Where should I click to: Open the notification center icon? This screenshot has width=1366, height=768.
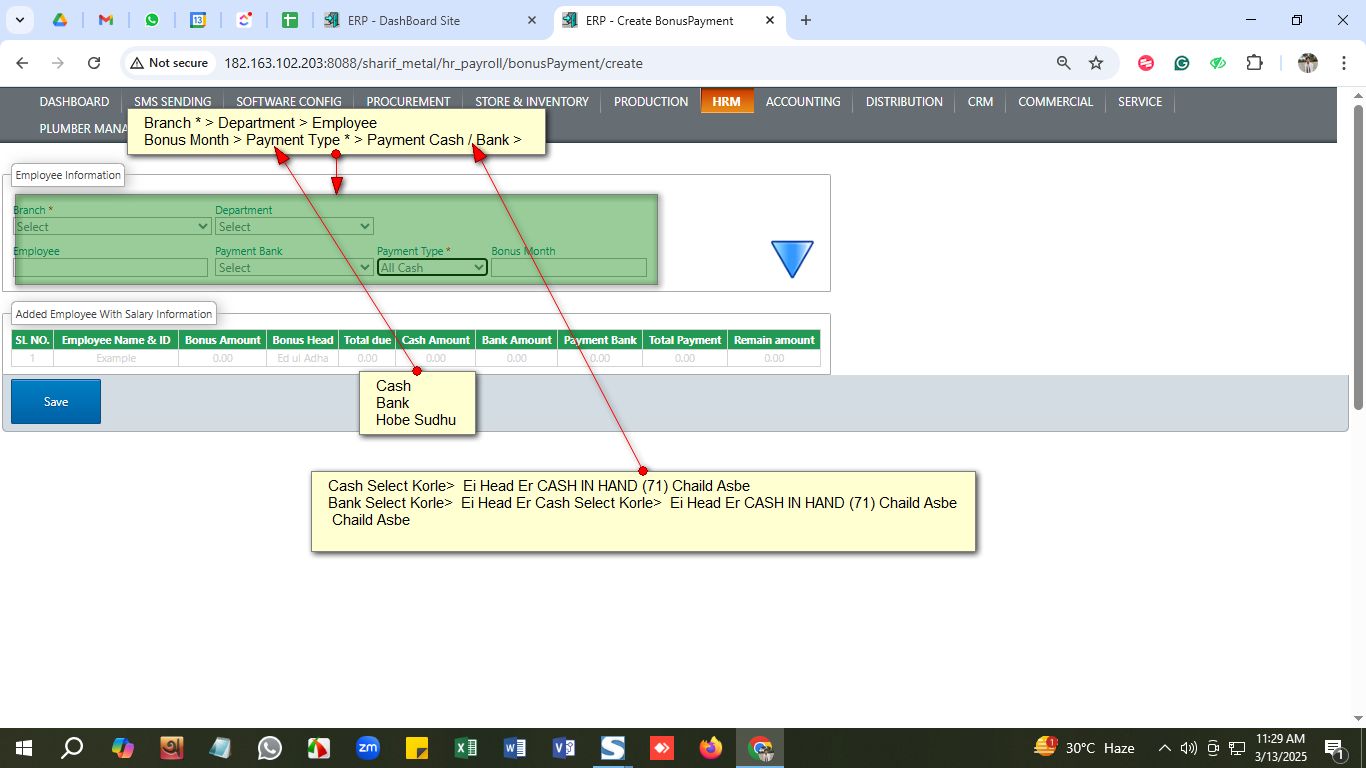pyautogui.click(x=1334, y=748)
